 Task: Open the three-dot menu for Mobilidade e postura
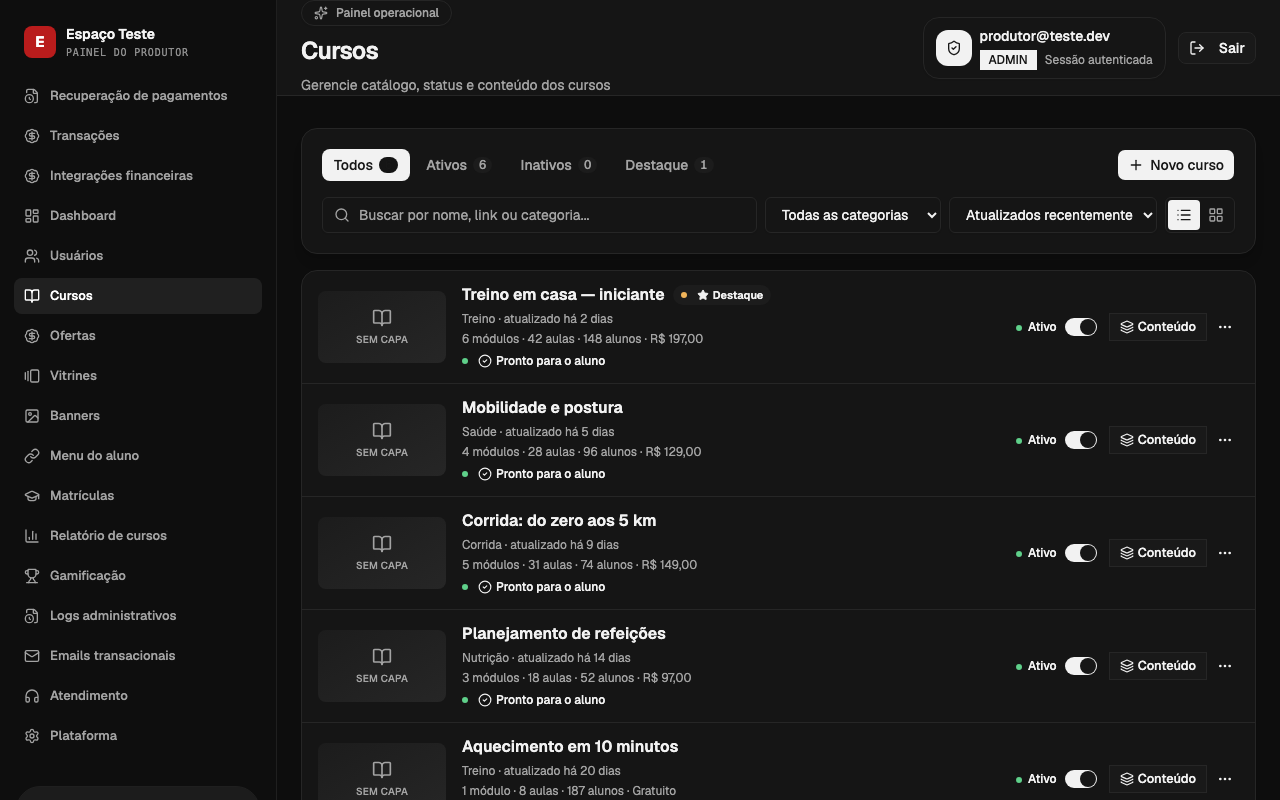[x=1225, y=440]
